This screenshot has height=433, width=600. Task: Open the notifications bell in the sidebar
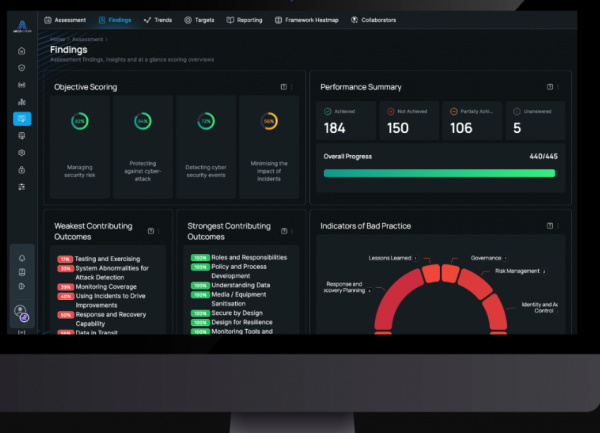point(22,258)
